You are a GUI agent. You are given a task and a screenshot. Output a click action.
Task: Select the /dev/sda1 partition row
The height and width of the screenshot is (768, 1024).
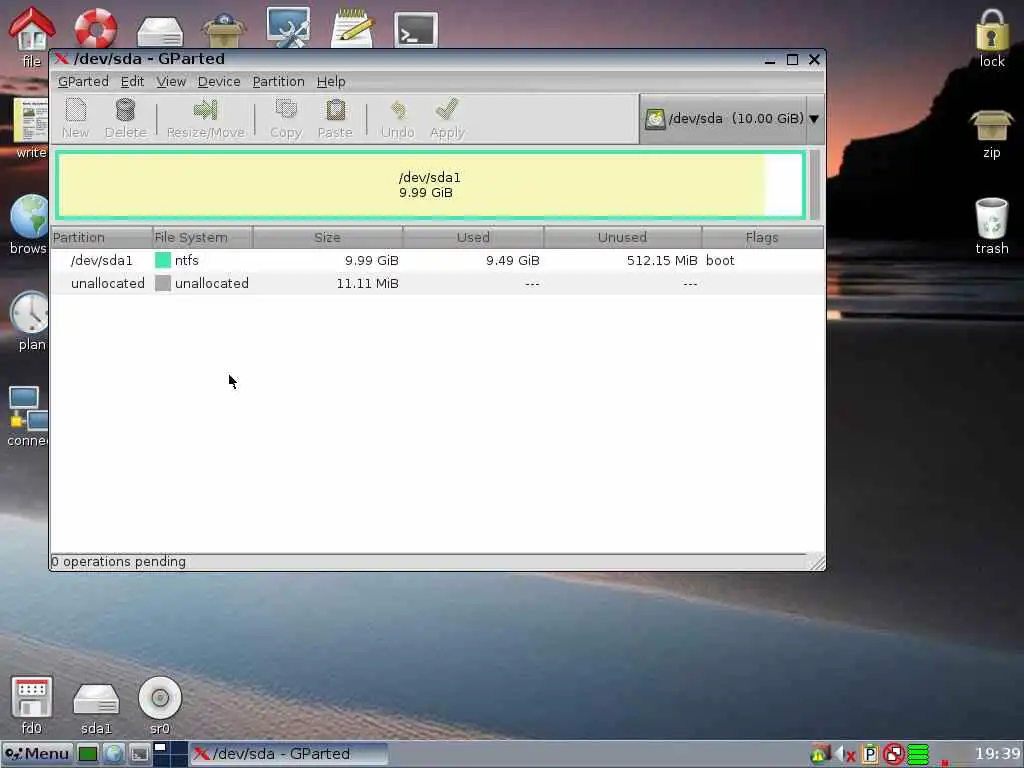(437, 261)
